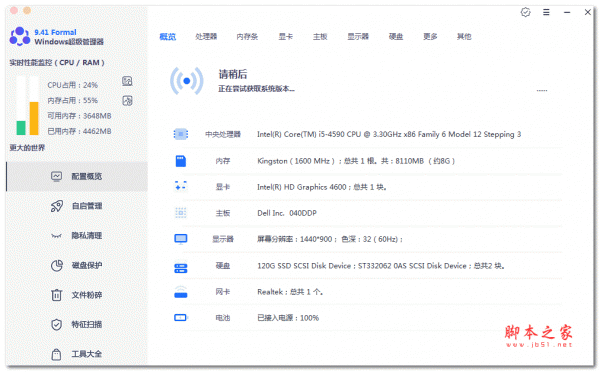Screen dimensions: 600x372
Task: Click the 请稍后 heading
Action: [x=233, y=74]
